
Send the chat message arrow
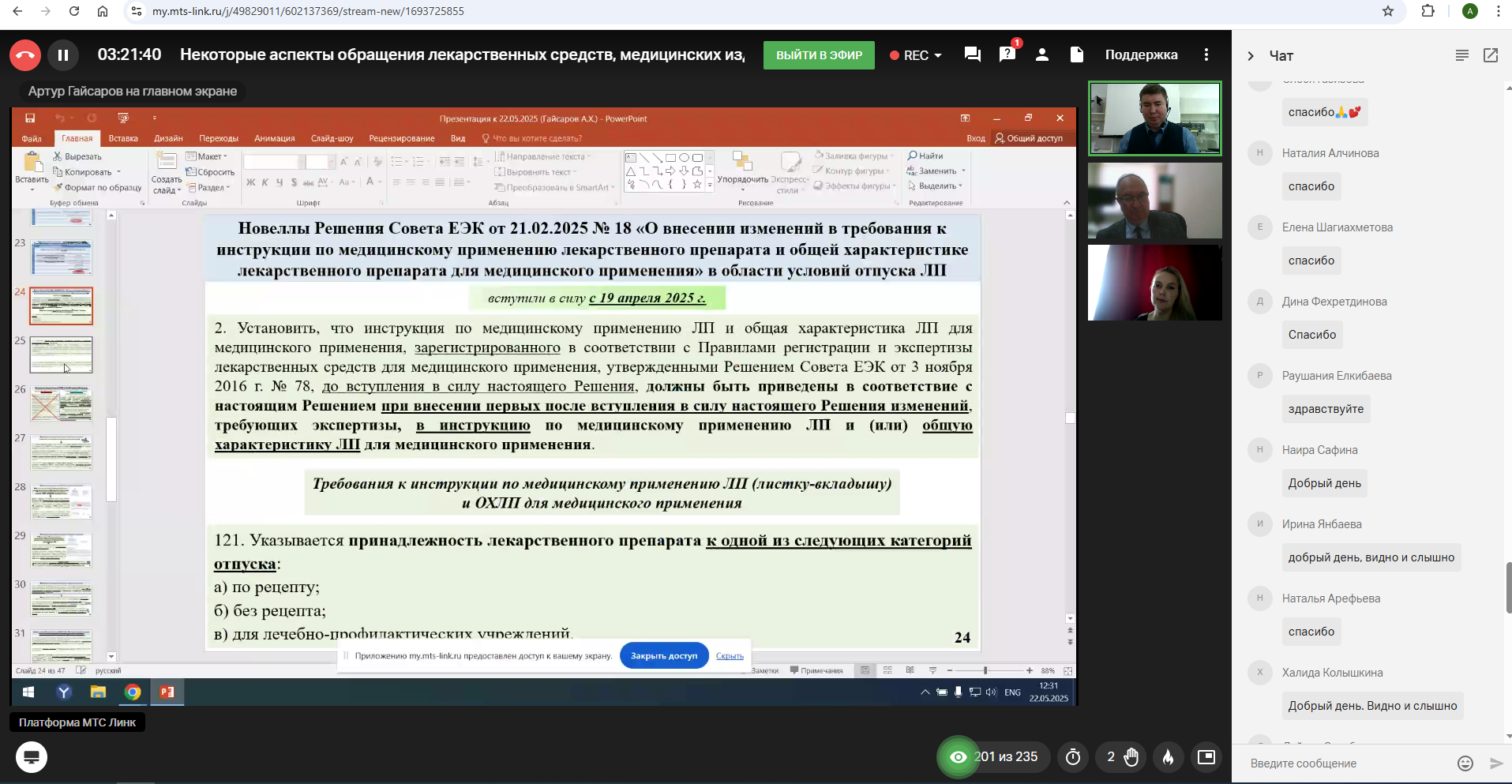[x=1495, y=763]
